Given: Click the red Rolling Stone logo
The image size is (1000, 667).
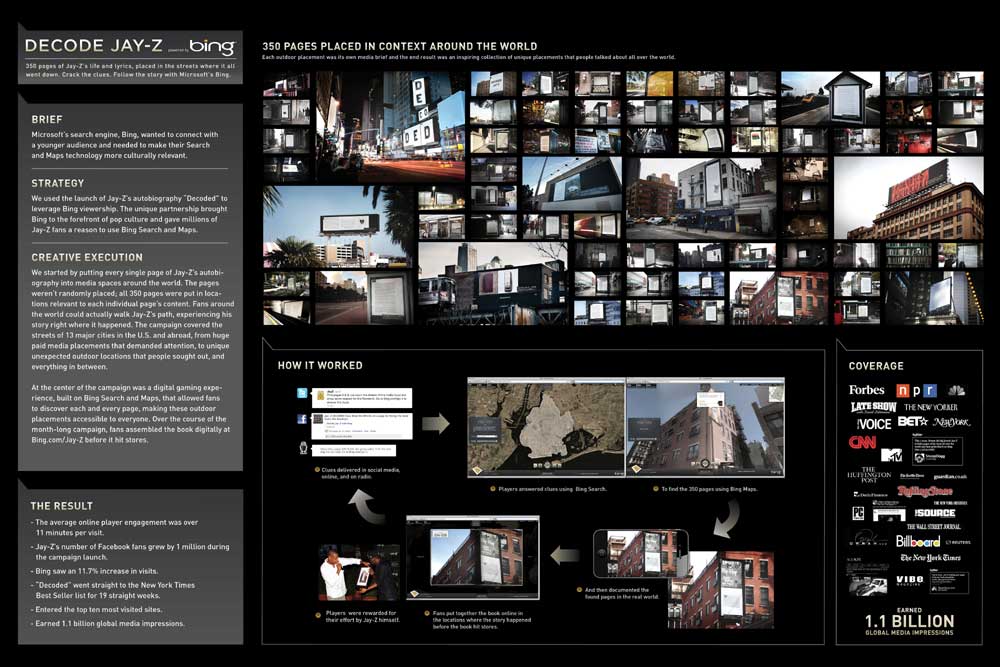Looking at the screenshot, I should [925, 491].
